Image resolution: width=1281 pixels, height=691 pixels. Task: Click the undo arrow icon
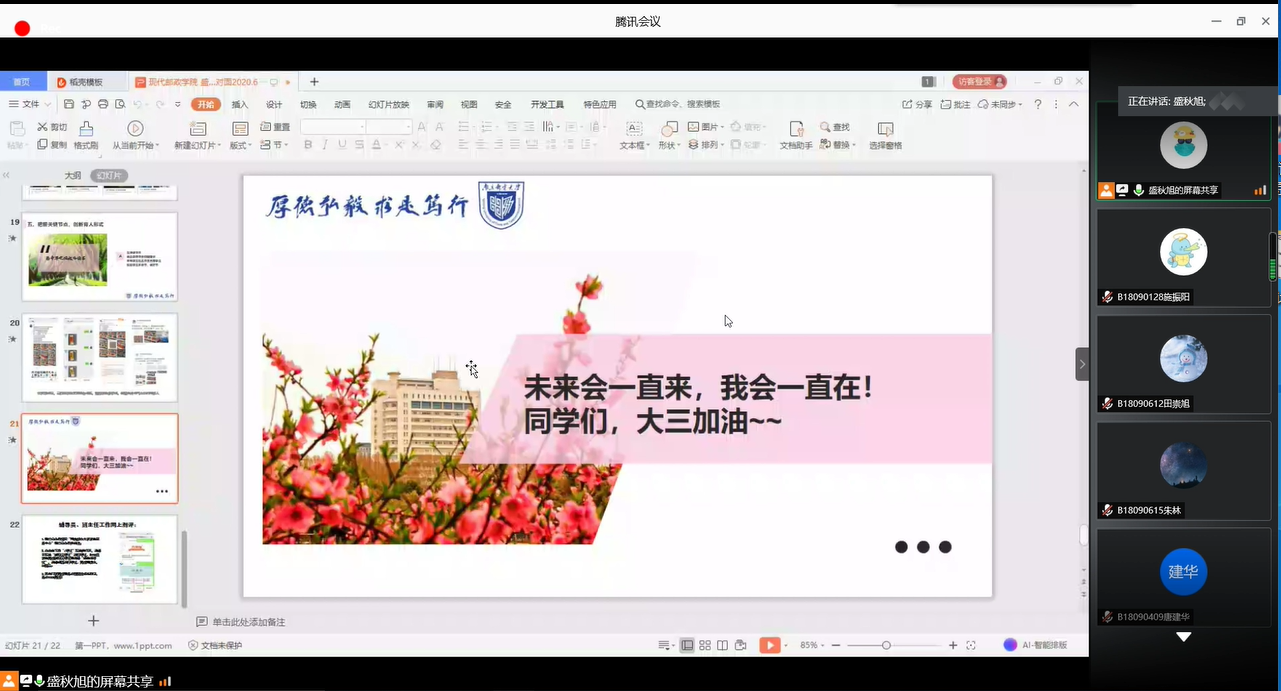137,104
